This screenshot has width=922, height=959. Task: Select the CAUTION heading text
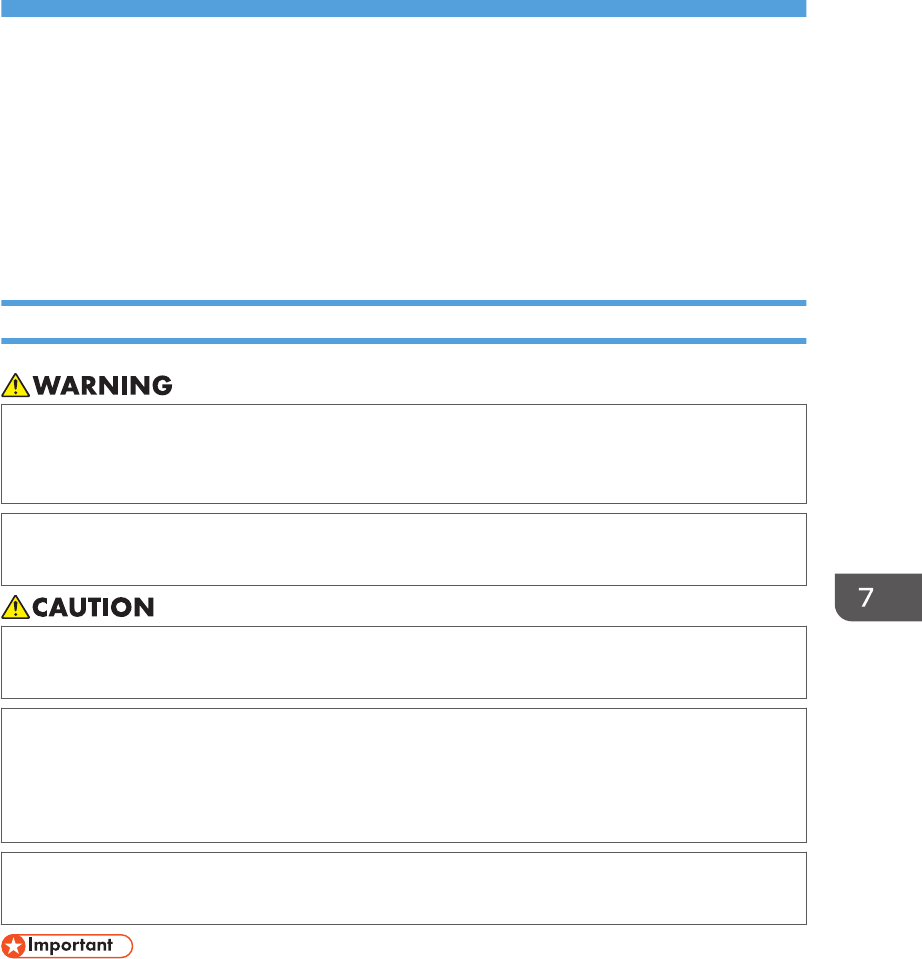[93, 607]
